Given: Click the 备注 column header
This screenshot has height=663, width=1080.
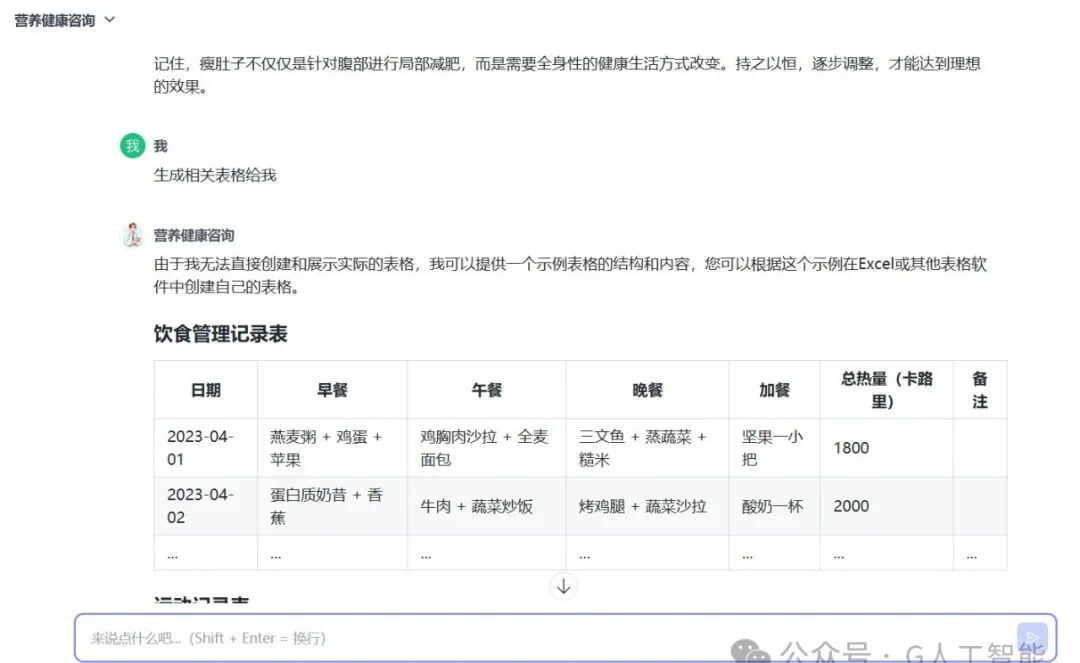Looking at the screenshot, I should (x=980, y=390).
